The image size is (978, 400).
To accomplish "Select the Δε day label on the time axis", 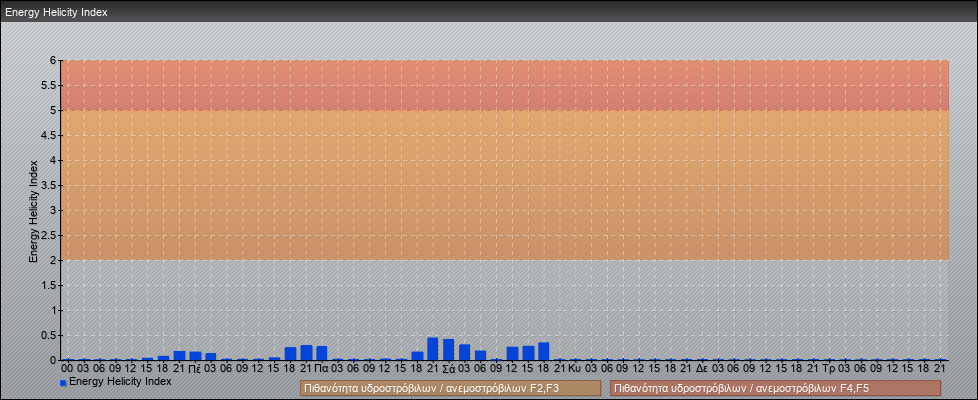I will pyautogui.click(x=702, y=368).
